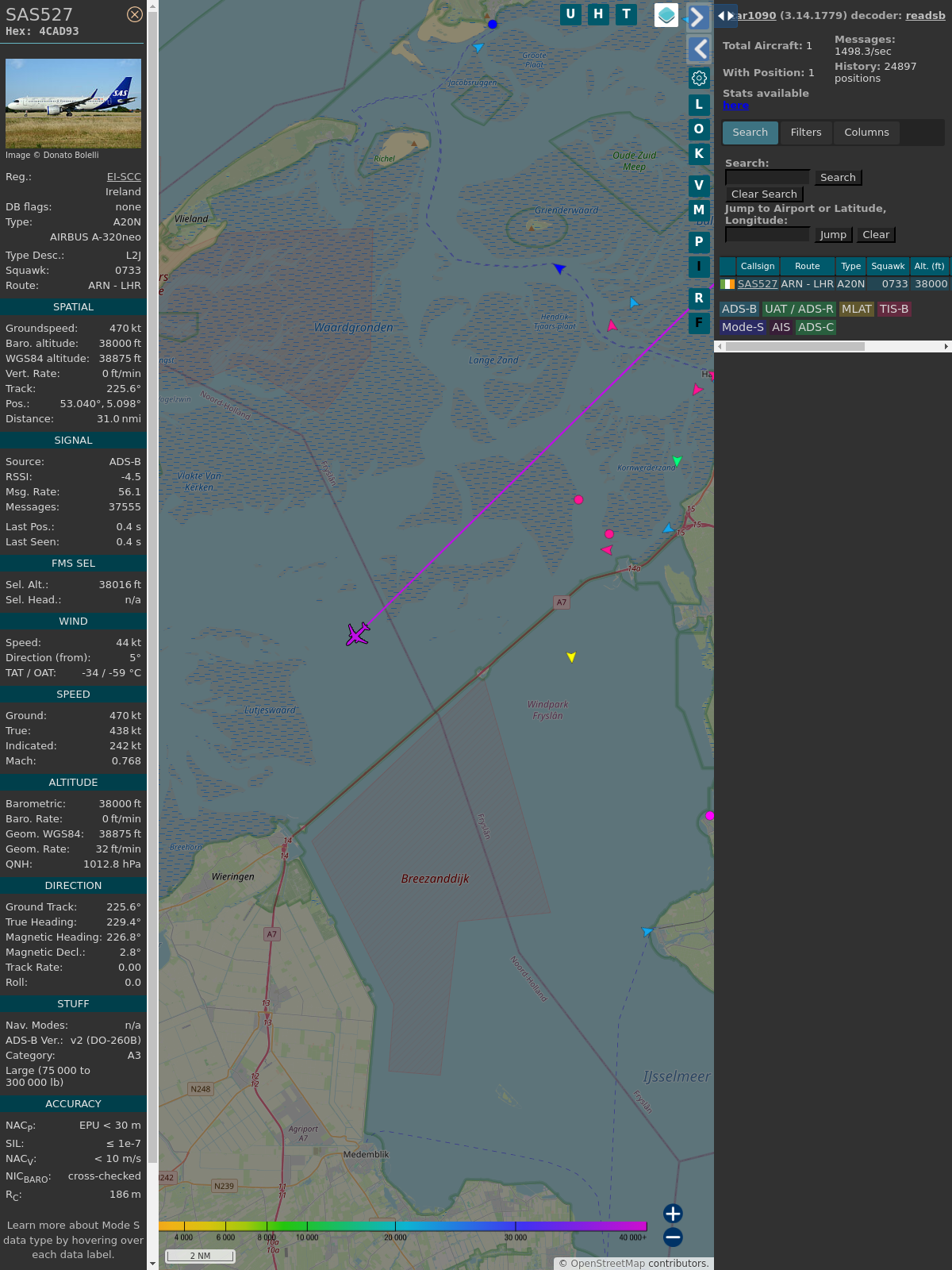Open the settings gear on the map
This screenshot has height=1270, width=952.
point(699,78)
